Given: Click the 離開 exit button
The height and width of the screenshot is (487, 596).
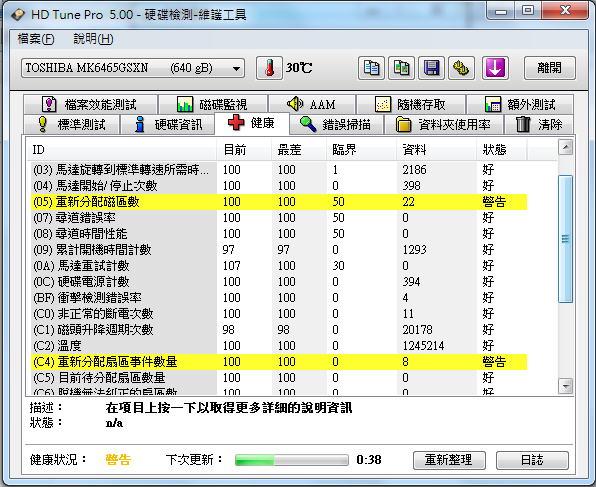Looking at the screenshot, I should tap(550, 68).
